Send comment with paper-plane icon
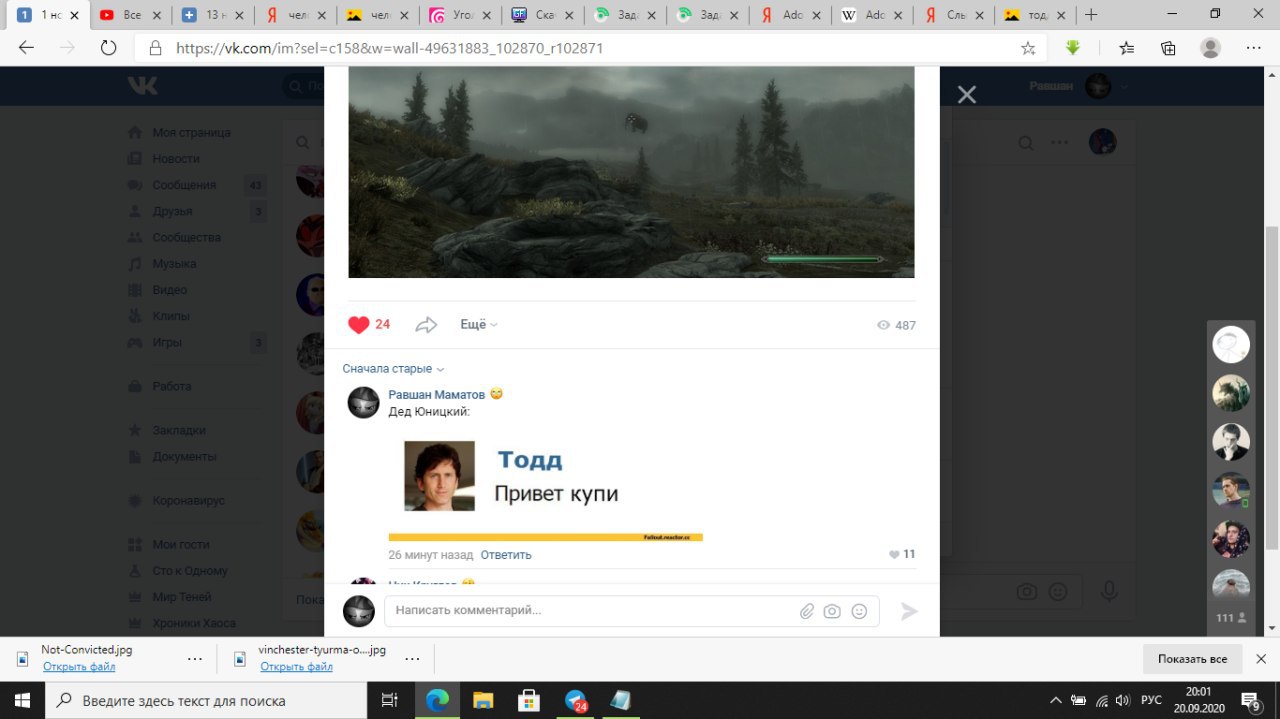Screen dimensions: 1280x719 click(909, 611)
